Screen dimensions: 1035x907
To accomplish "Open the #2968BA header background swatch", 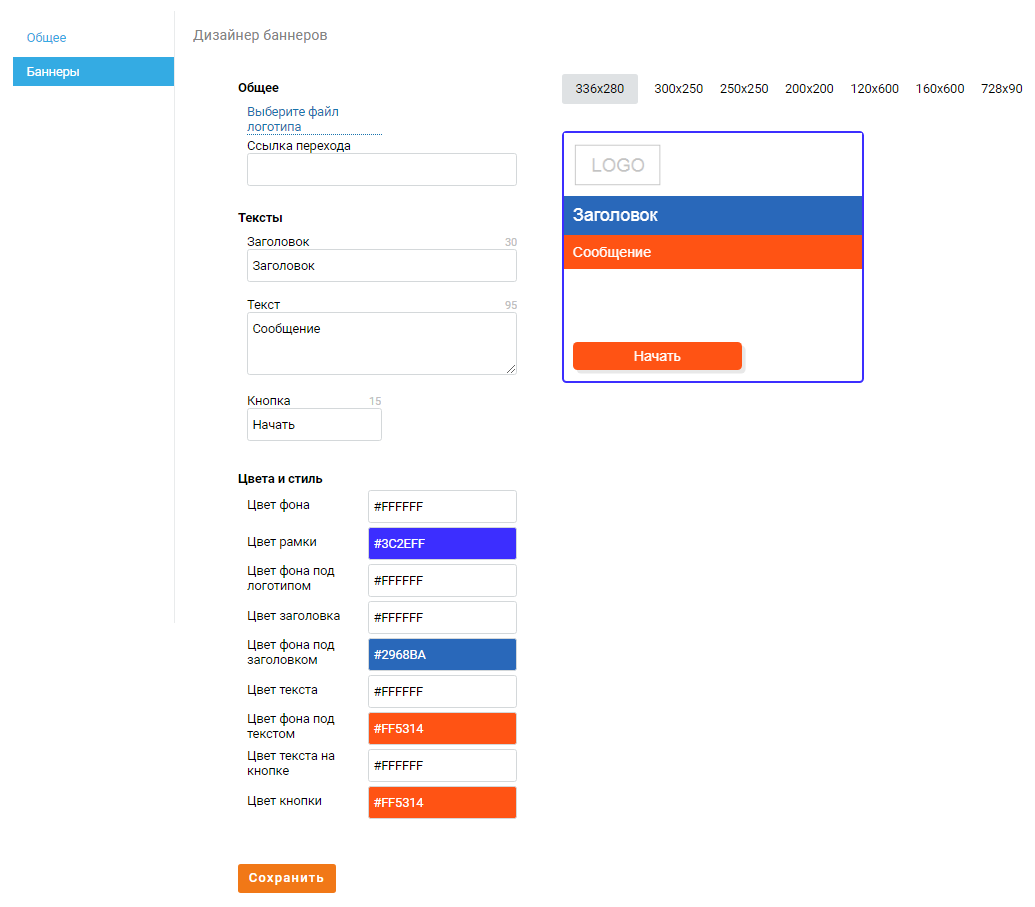I will pyautogui.click(x=442, y=654).
